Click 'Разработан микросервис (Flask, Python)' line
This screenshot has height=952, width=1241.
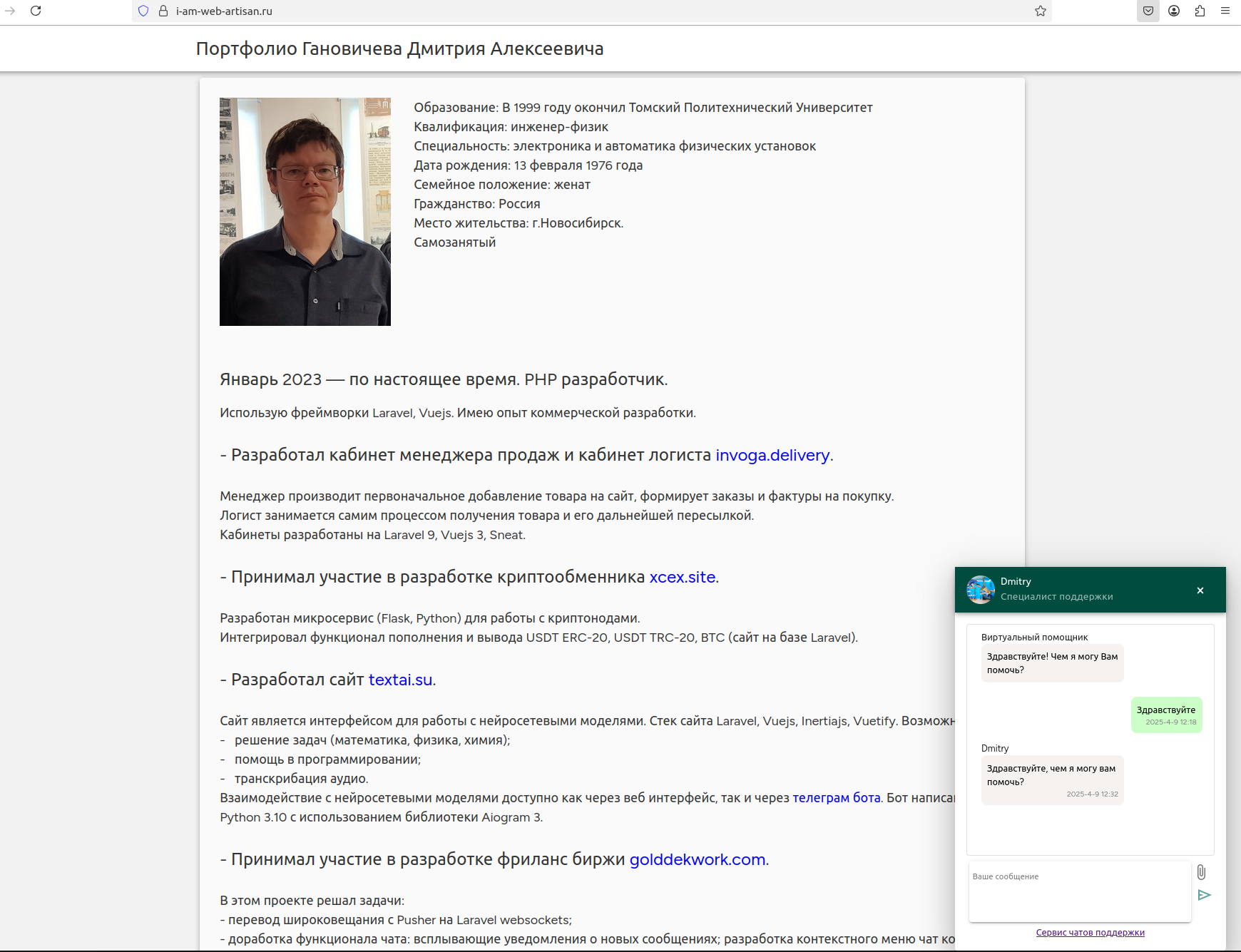430,618
